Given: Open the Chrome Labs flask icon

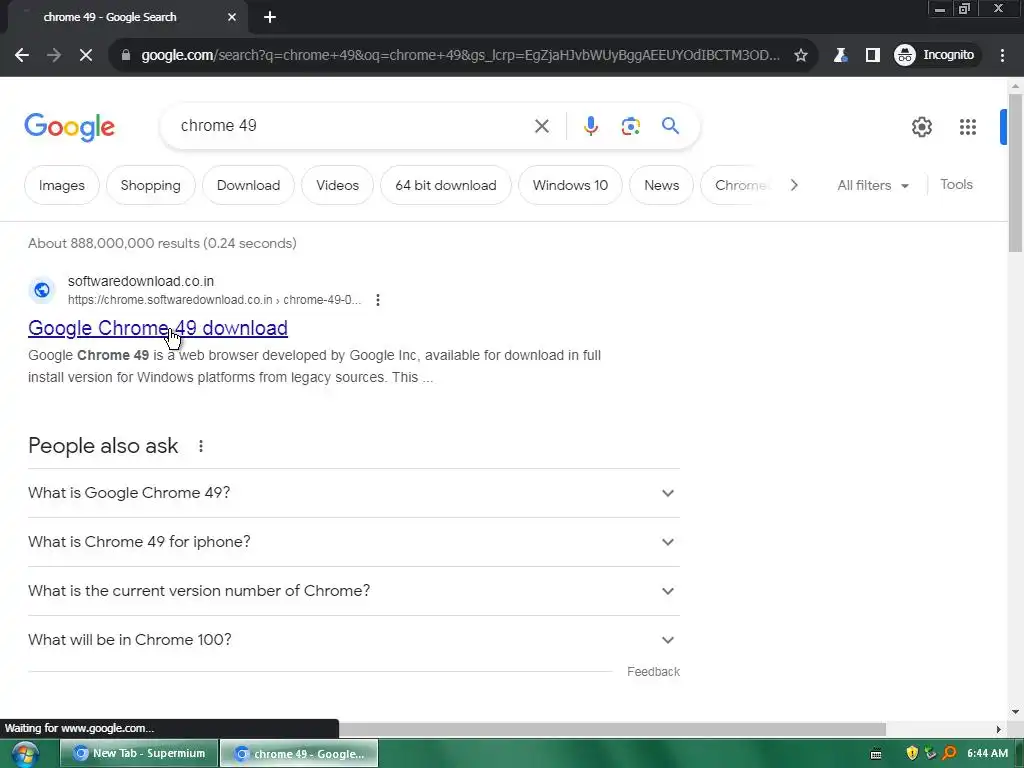Looking at the screenshot, I should pos(840,56).
